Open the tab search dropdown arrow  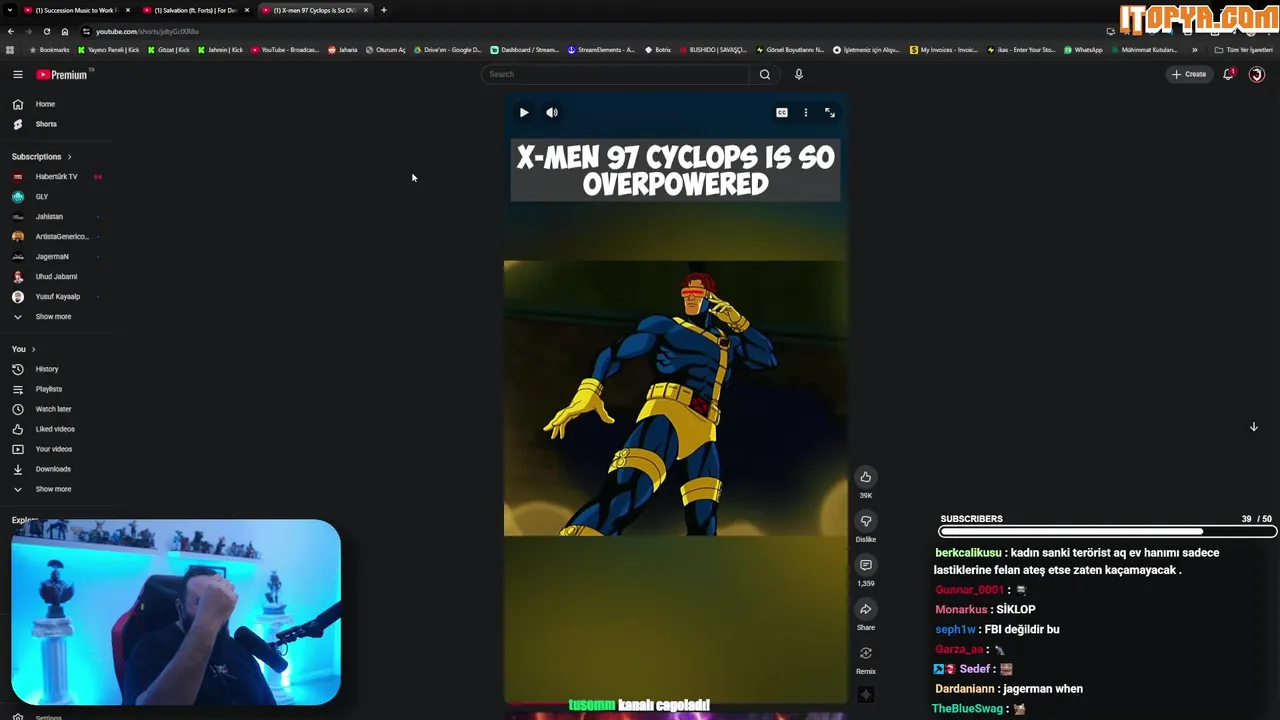(9, 10)
